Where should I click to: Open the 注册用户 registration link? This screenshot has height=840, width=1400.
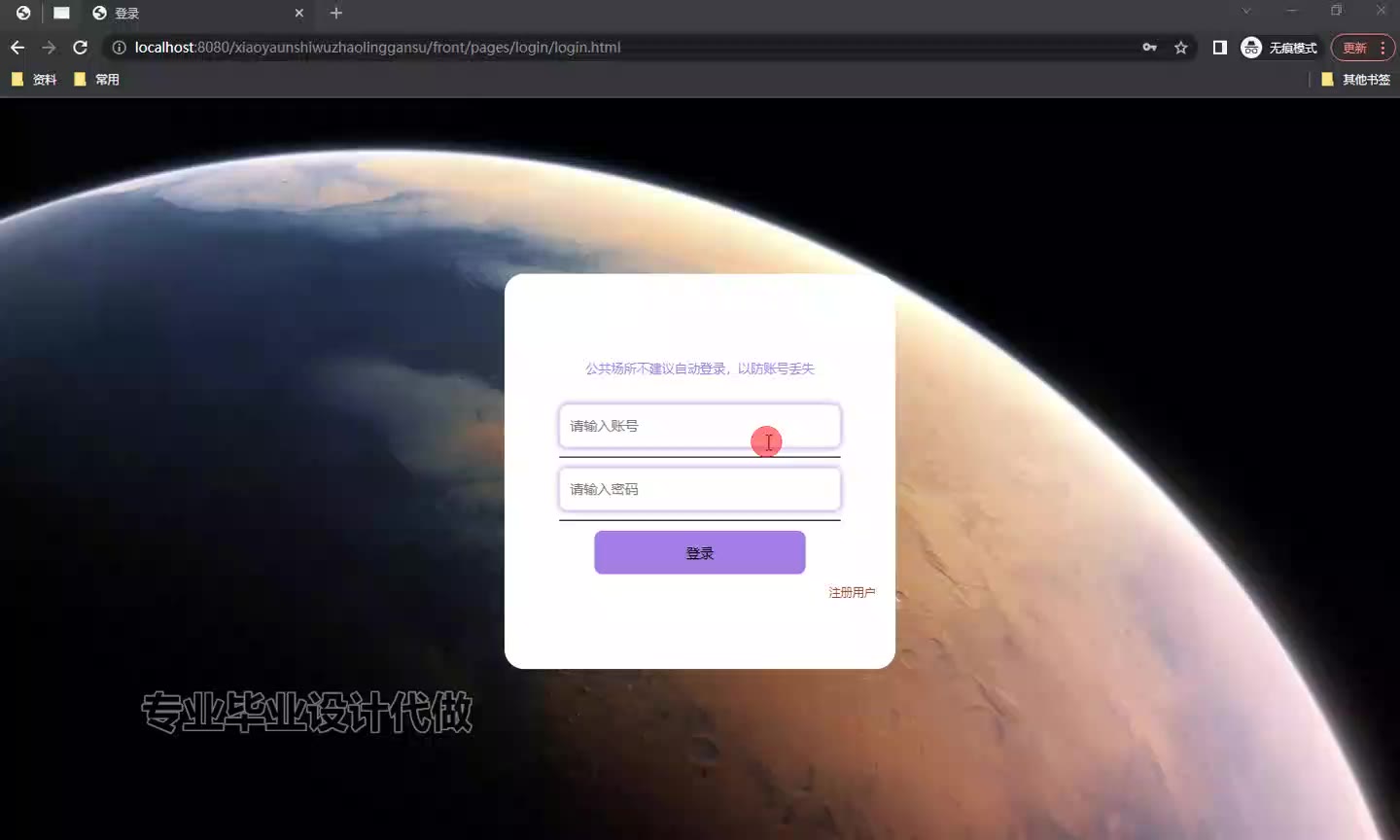pyautogui.click(x=852, y=592)
